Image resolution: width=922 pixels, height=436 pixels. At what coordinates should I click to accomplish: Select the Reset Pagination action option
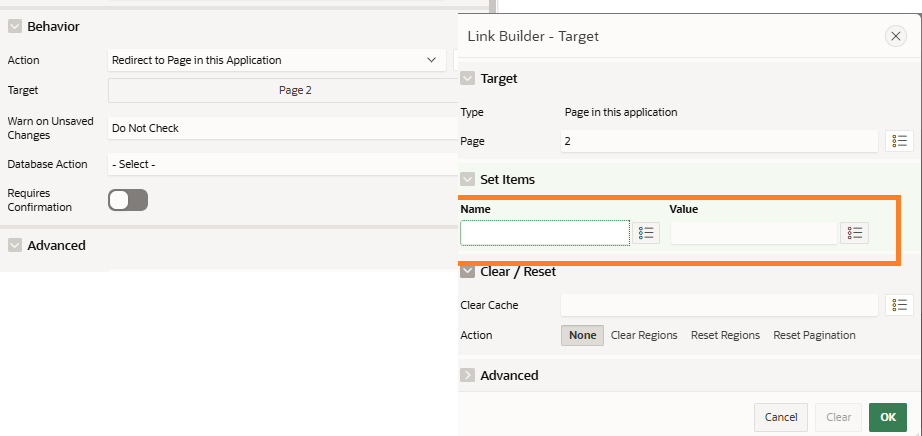tap(814, 335)
